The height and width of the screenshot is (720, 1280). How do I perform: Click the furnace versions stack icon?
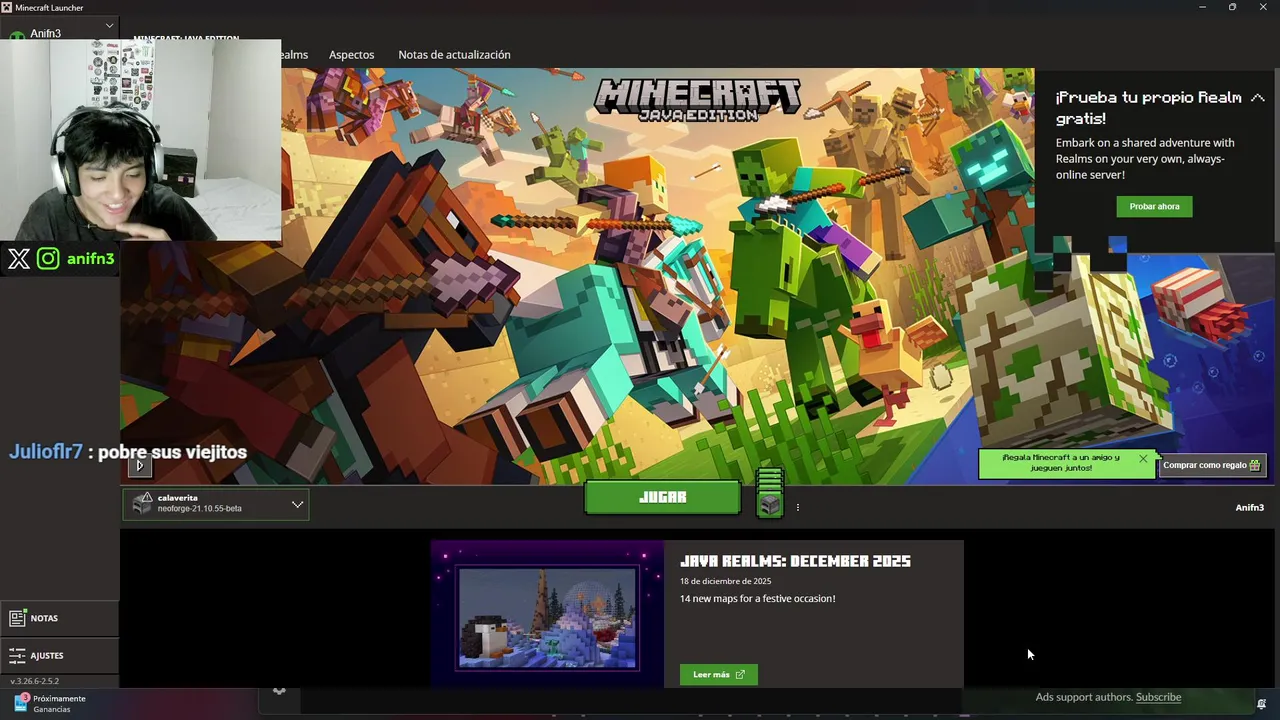pyautogui.click(x=769, y=492)
